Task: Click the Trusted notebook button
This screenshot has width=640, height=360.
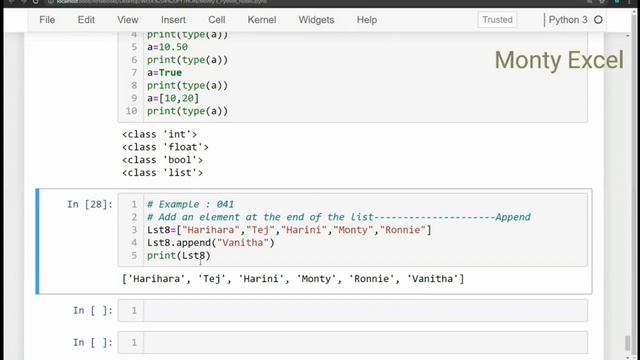Action: [x=497, y=20]
